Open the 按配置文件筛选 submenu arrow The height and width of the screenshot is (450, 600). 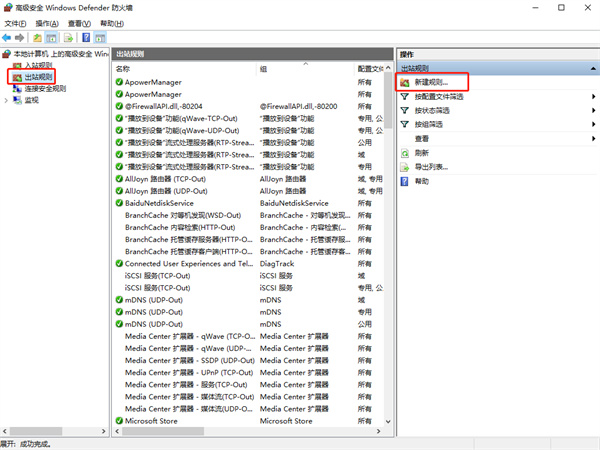[593, 97]
